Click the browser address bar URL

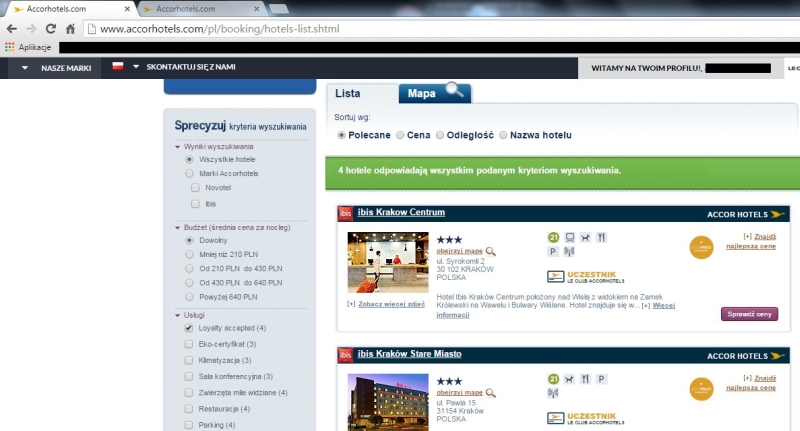(x=220, y=29)
